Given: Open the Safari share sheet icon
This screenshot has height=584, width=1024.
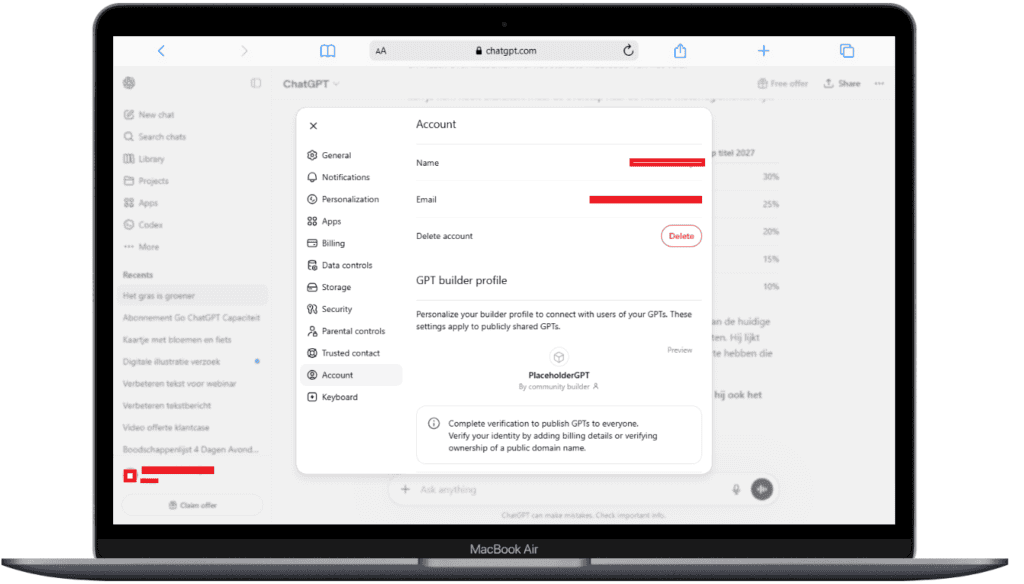Looking at the screenshot, I should 680,50.
